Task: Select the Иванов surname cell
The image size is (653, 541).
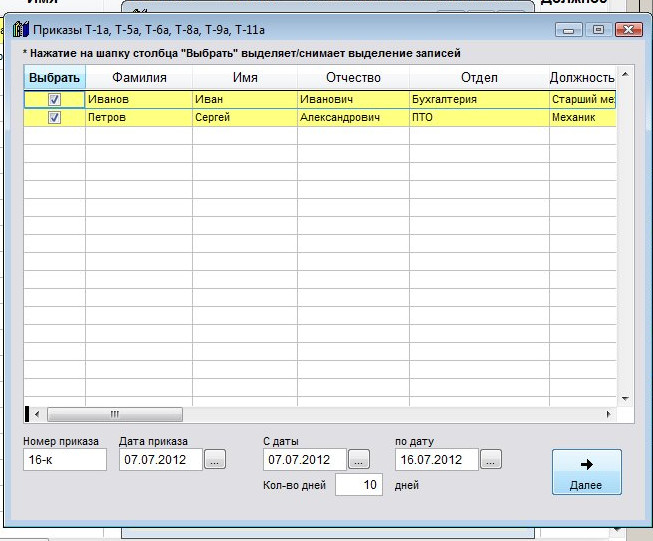Action: coord(139,100)
